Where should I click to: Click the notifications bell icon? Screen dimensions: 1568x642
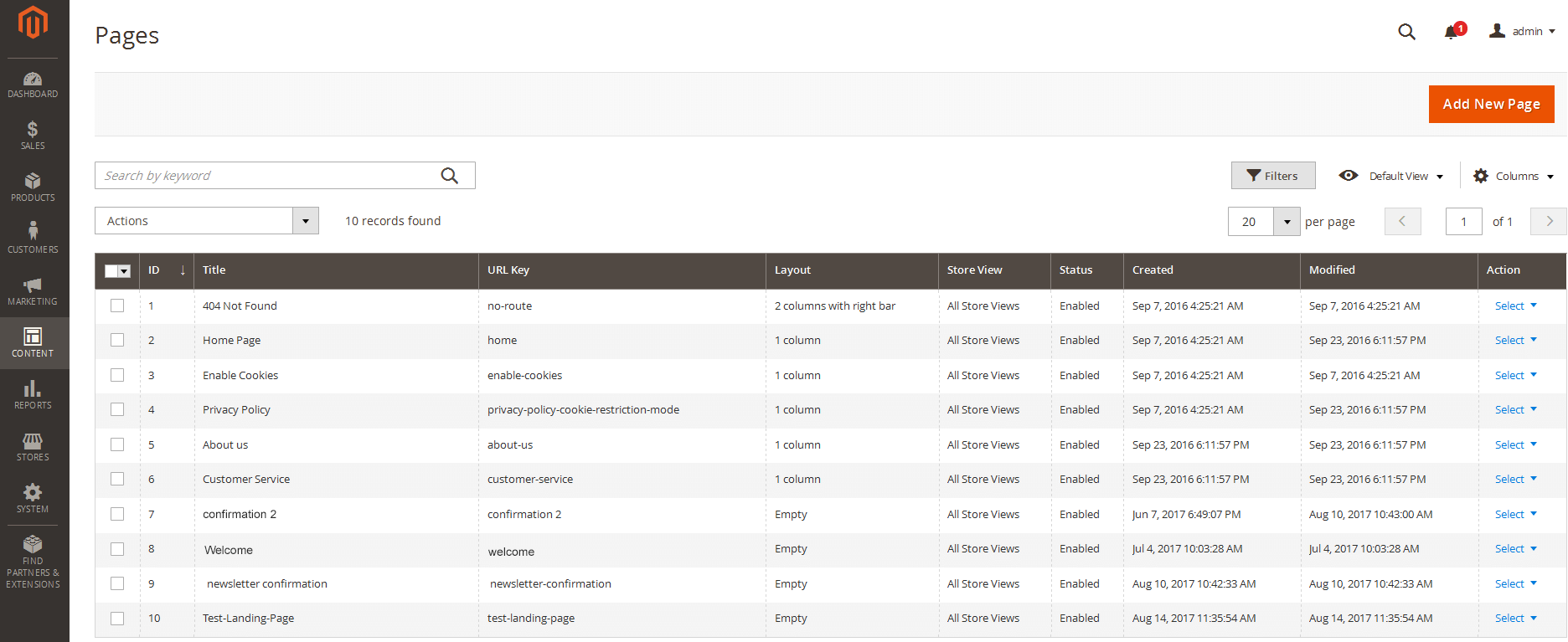pos(1452,32)
